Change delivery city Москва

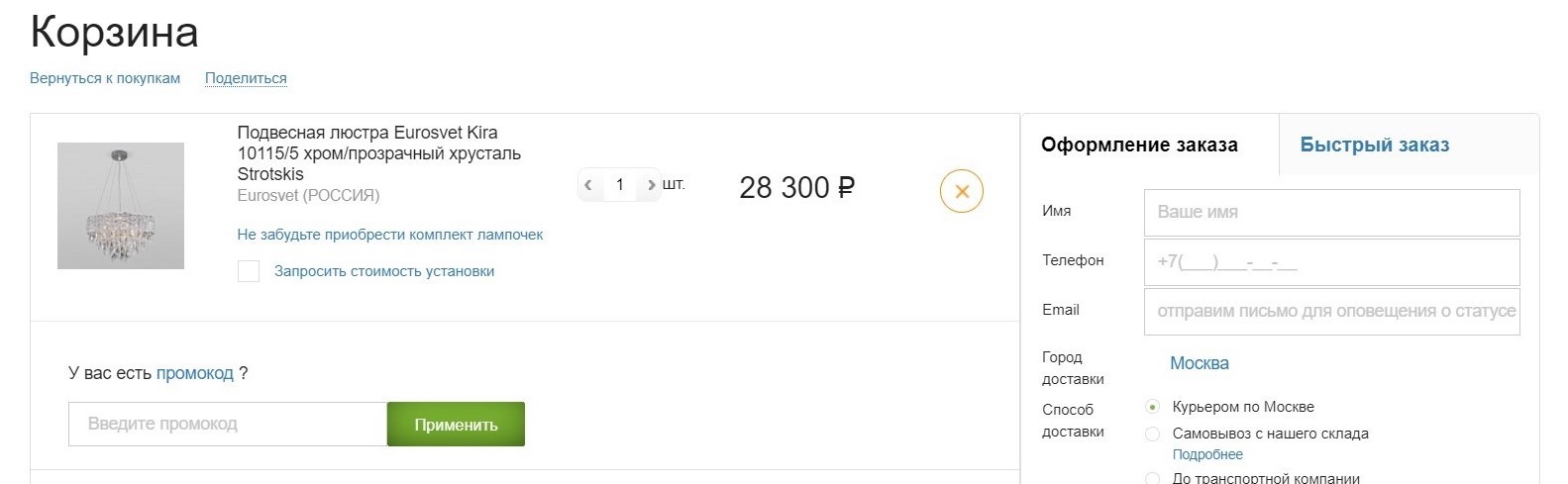[1200, 363]
